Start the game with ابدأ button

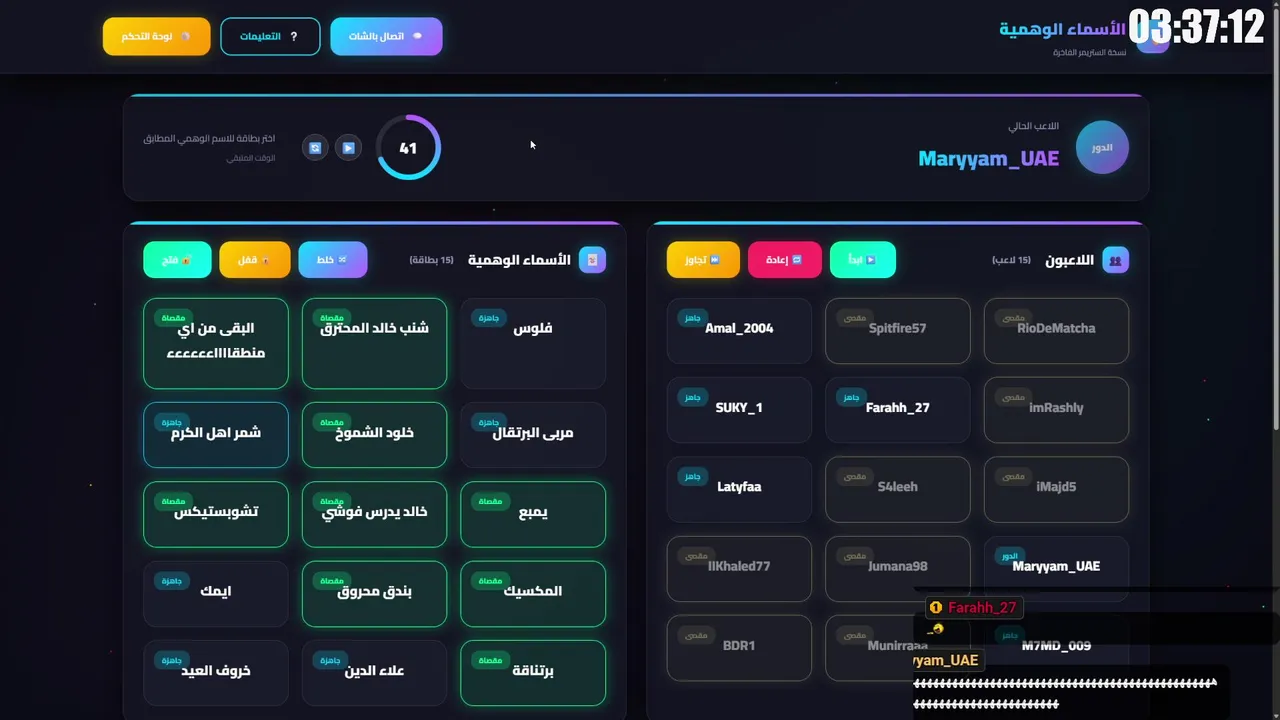coord(862,260)
